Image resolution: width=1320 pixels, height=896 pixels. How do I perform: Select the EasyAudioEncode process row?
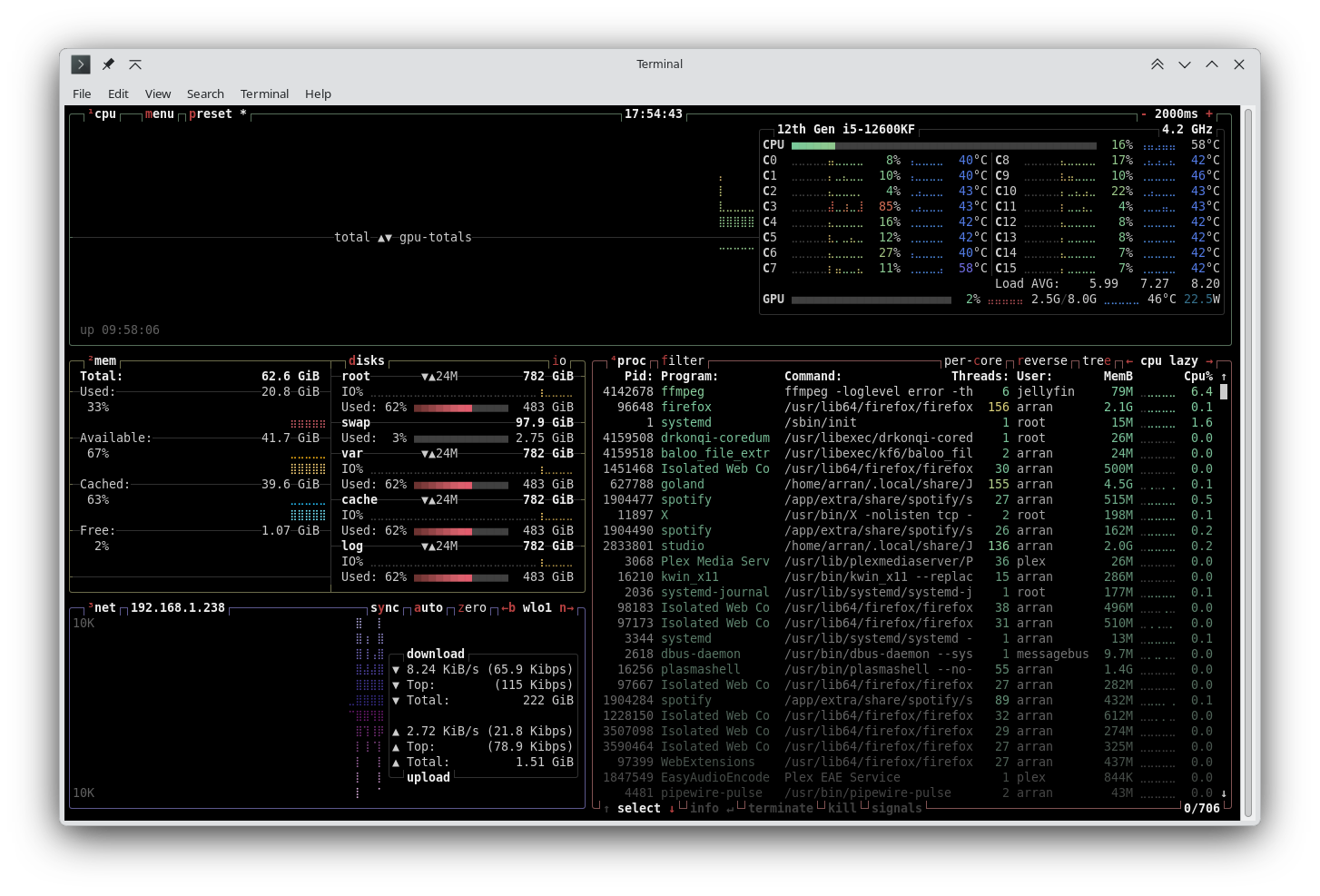point(908,778)
